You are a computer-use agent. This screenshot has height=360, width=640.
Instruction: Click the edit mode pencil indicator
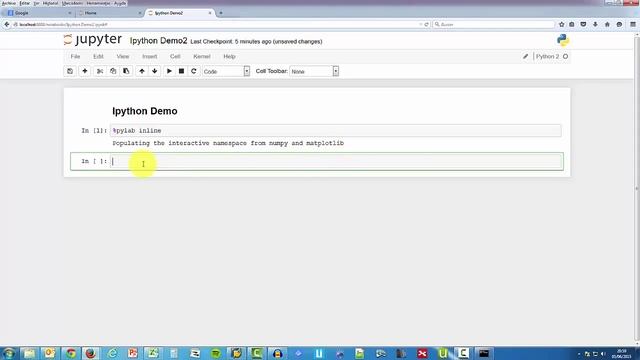(525, 56)
